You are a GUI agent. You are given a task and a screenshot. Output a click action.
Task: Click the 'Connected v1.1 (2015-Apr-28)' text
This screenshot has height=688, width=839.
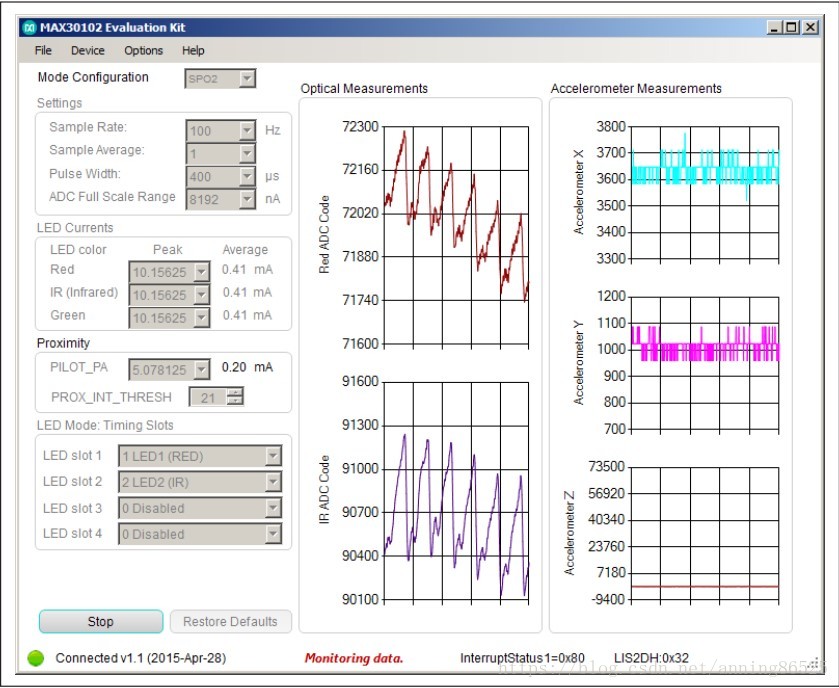point(141,658)
